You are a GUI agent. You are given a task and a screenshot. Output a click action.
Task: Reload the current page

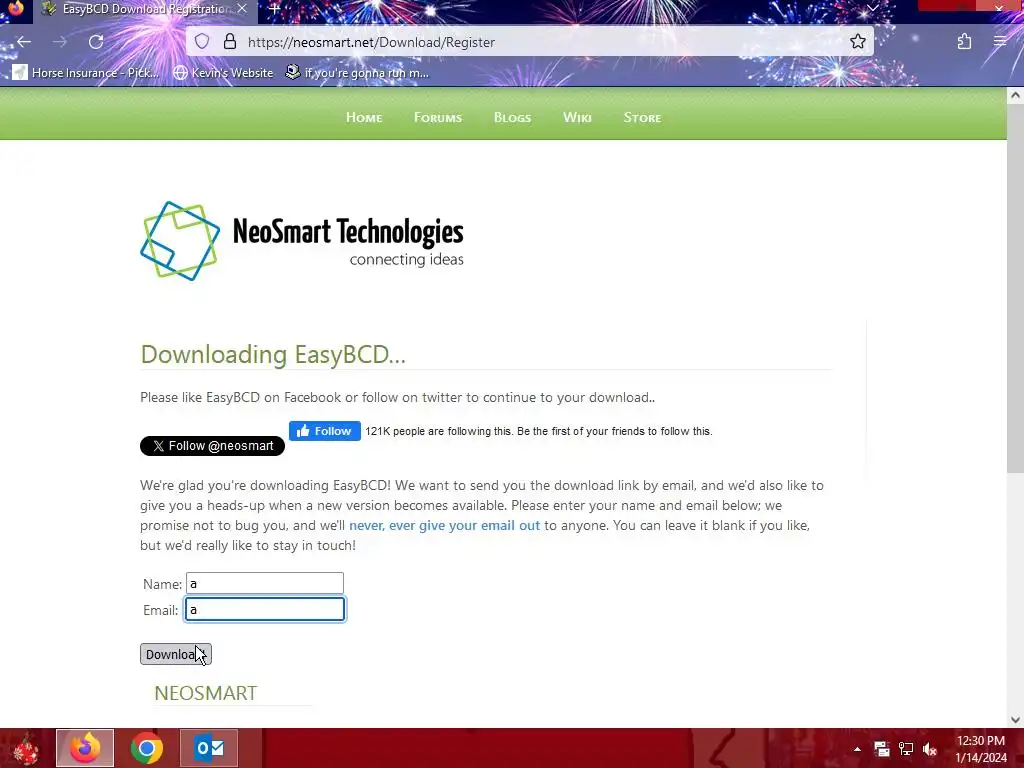[x=96, y=42]
